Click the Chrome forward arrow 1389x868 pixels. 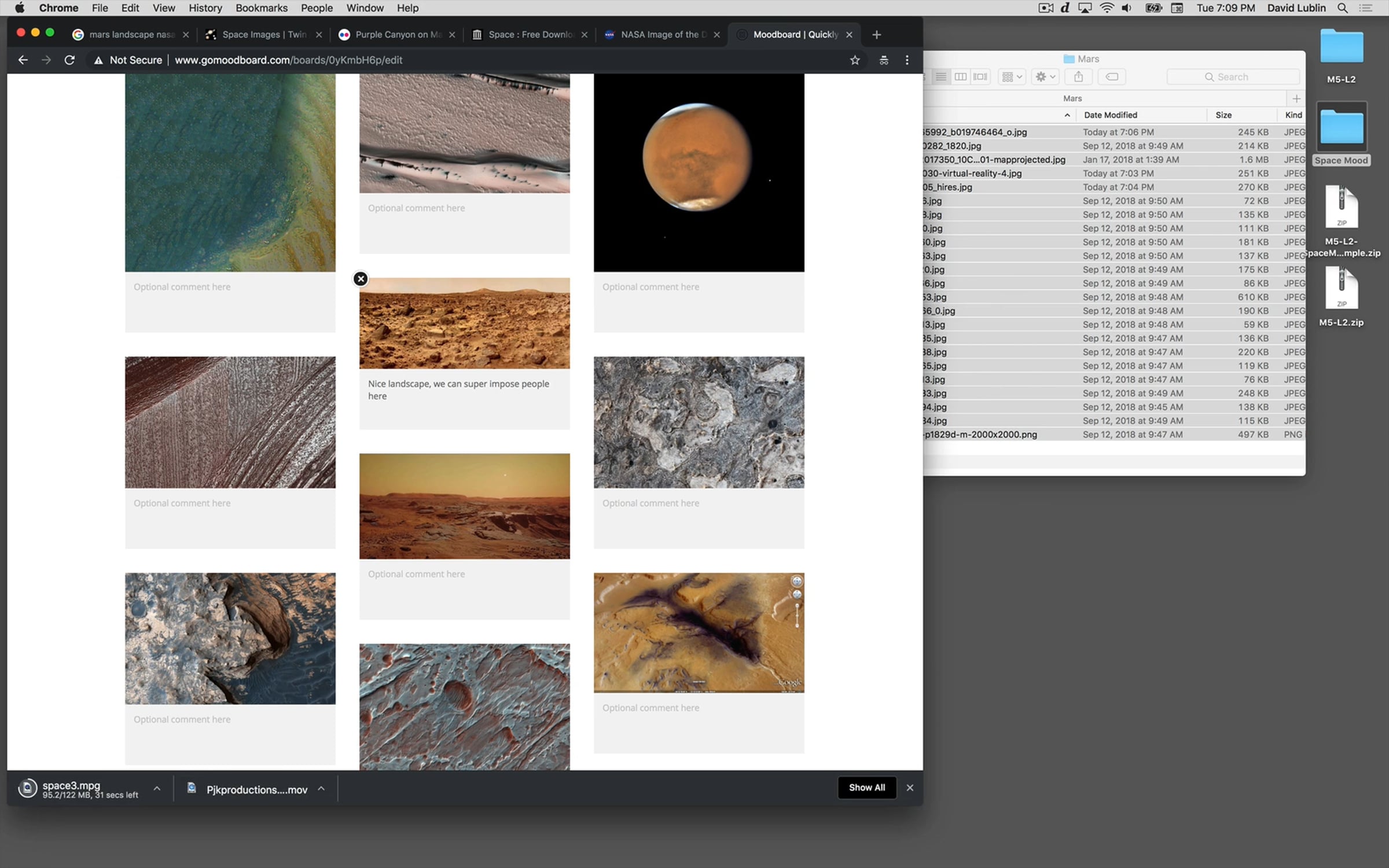click(x=46, y=60)
